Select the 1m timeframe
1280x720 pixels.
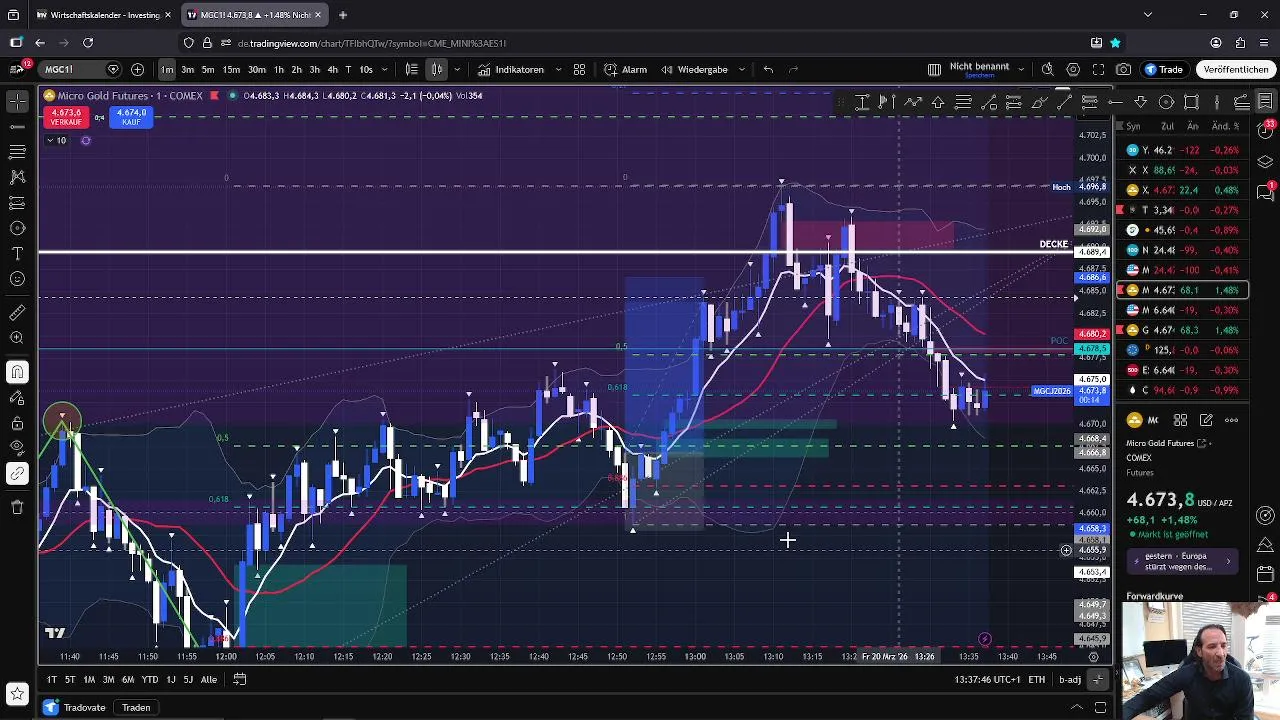[167, 69]
